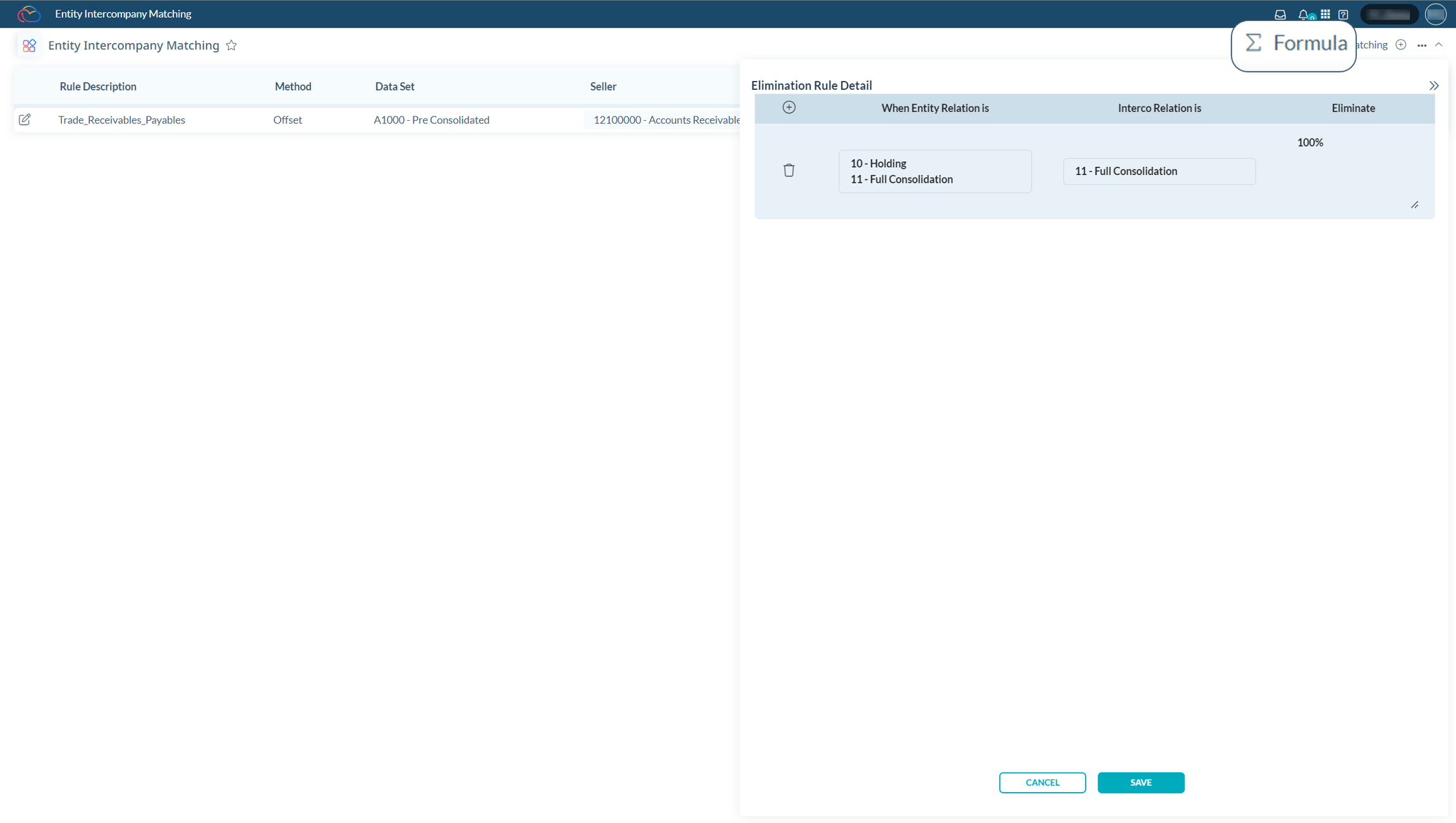Image resolution: width=1456 pixels, height=823 pixels.
Task: Click the SAVE button
Action: [x=1141, y=783]
